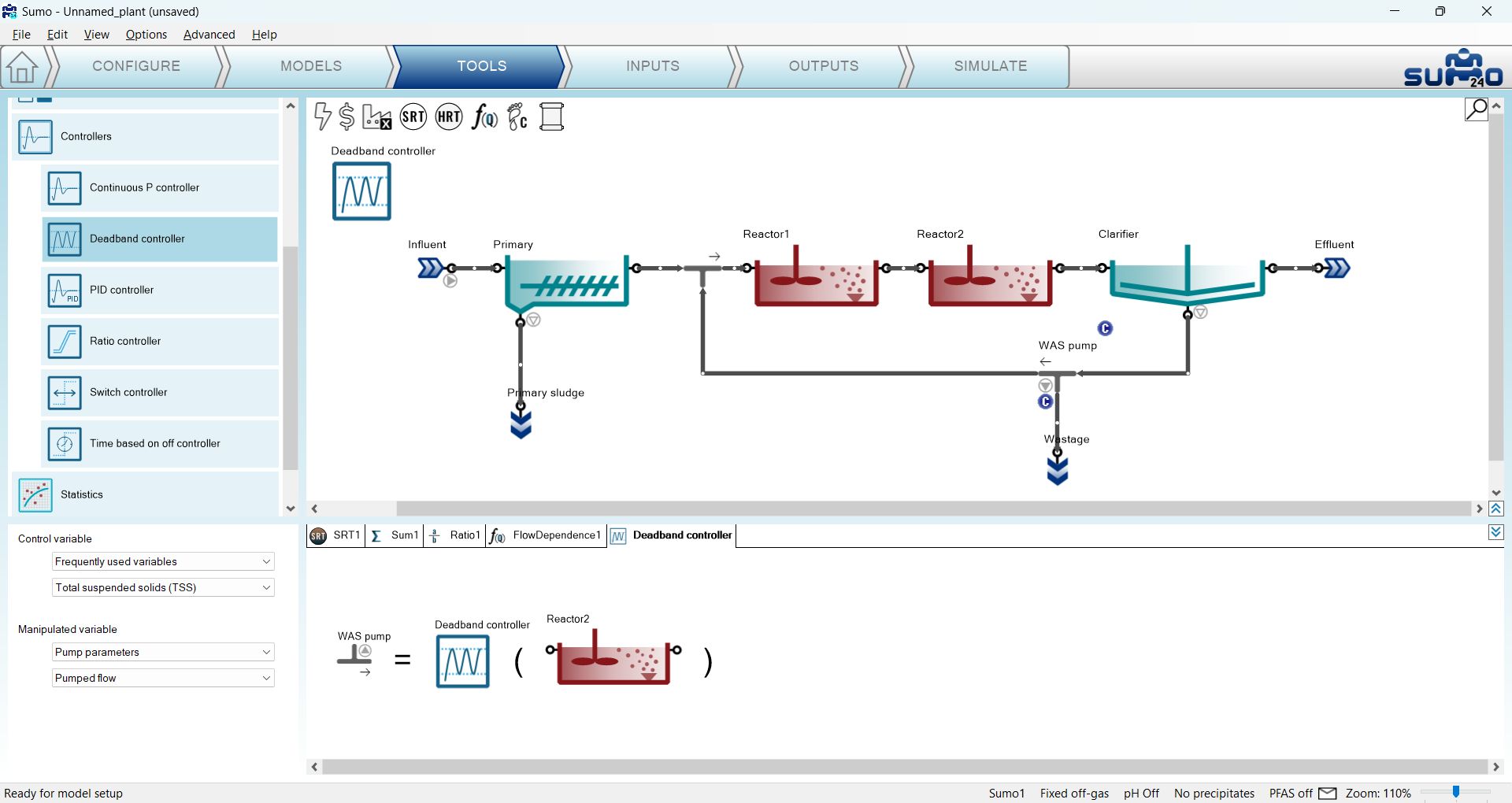Click 'No precipitates' in the status bar

click(x=1214, y=793)
